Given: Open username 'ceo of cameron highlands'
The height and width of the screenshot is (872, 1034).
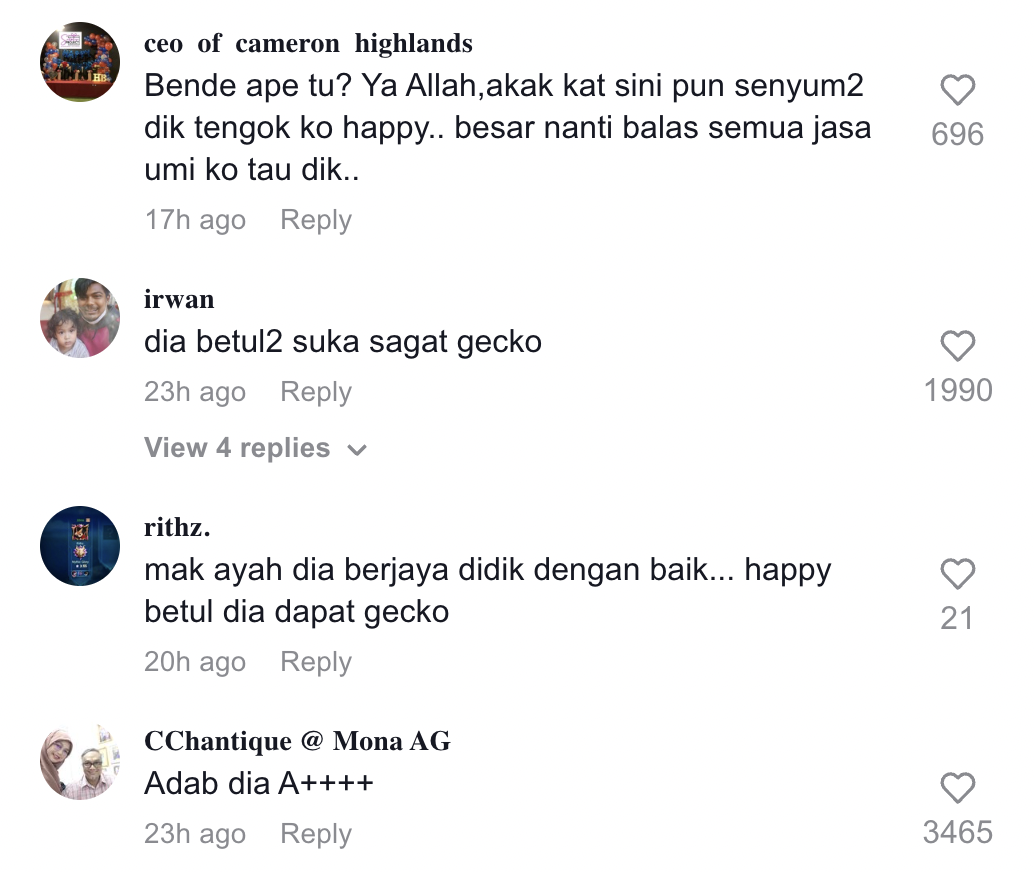Looking at the screenshot, I should pos(308,44).
